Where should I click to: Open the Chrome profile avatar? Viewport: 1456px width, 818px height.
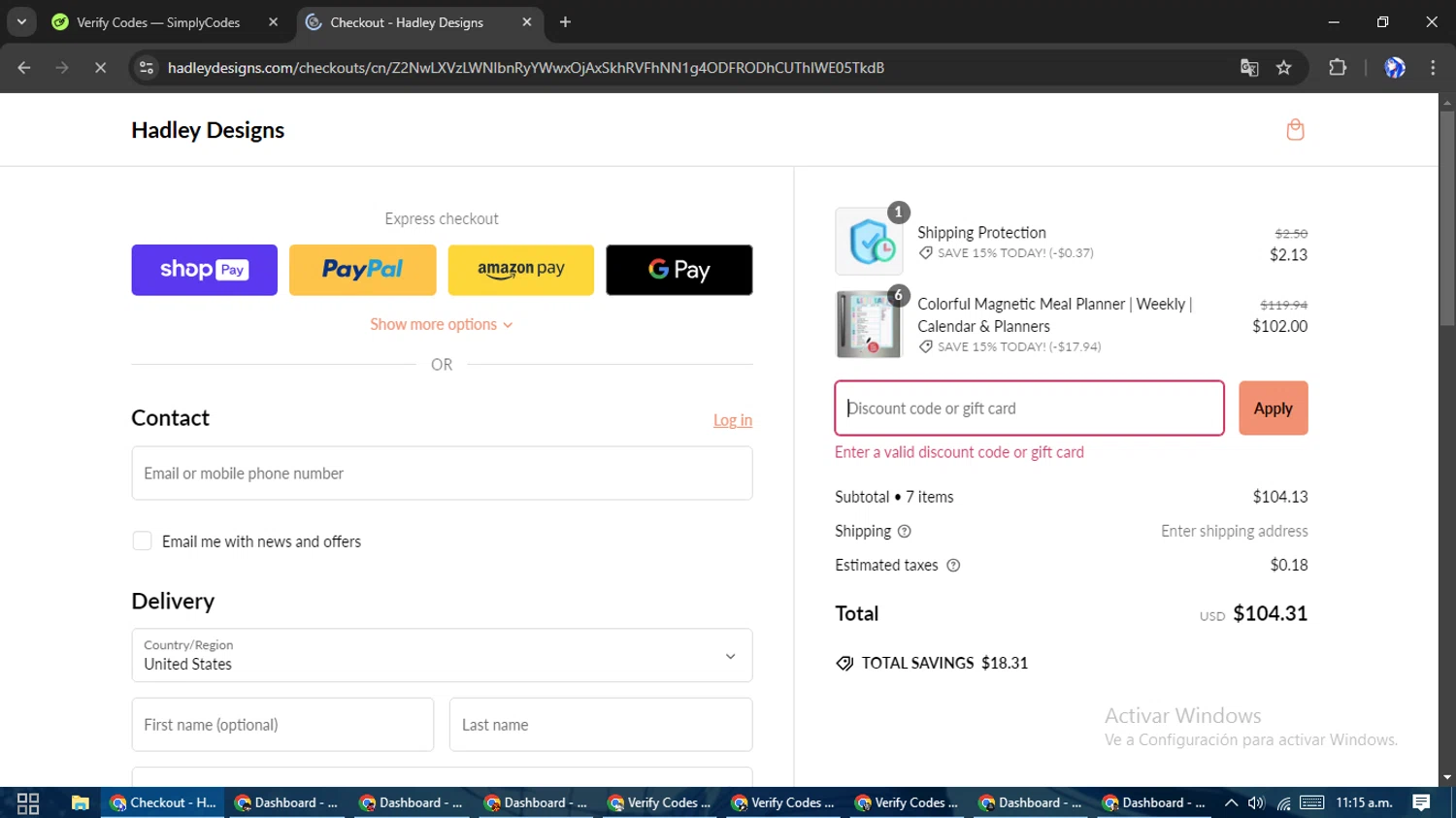pos(1395,68)
